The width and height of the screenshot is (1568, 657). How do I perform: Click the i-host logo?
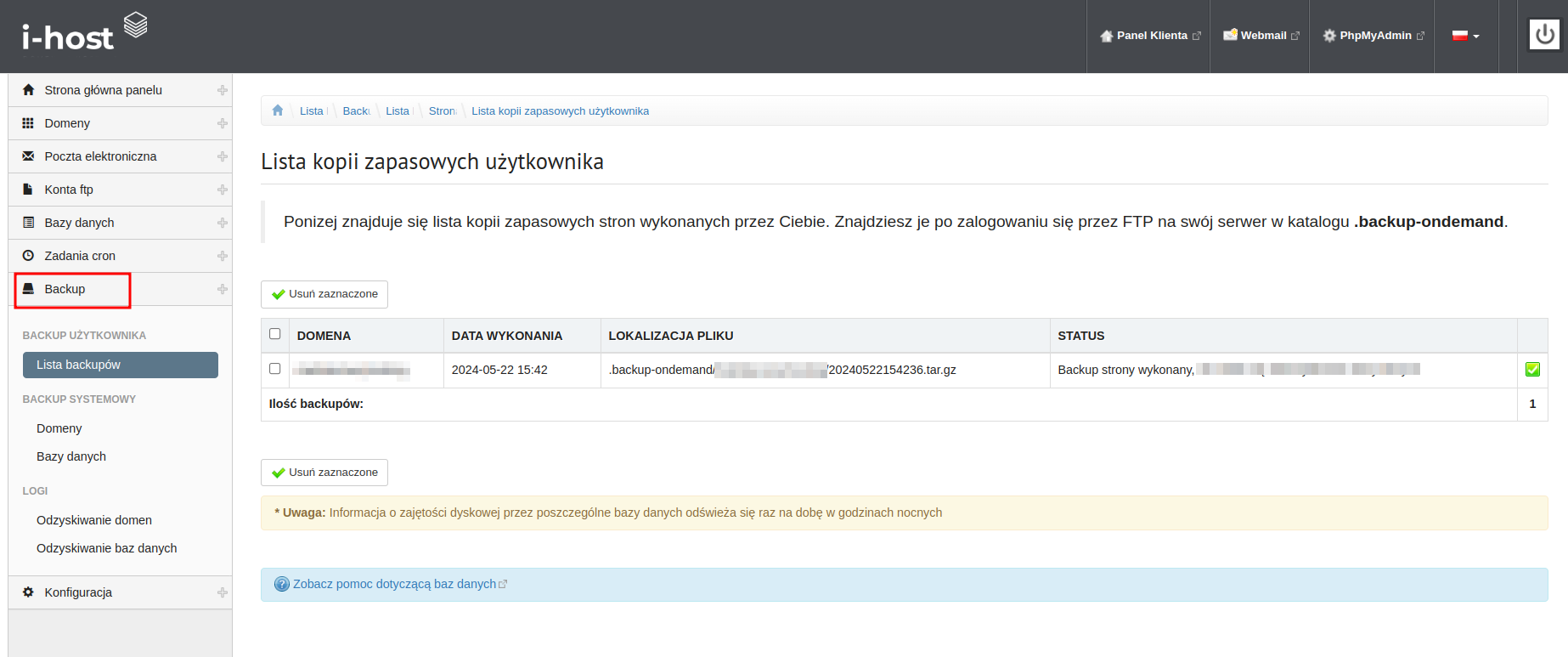coord(84,33)
